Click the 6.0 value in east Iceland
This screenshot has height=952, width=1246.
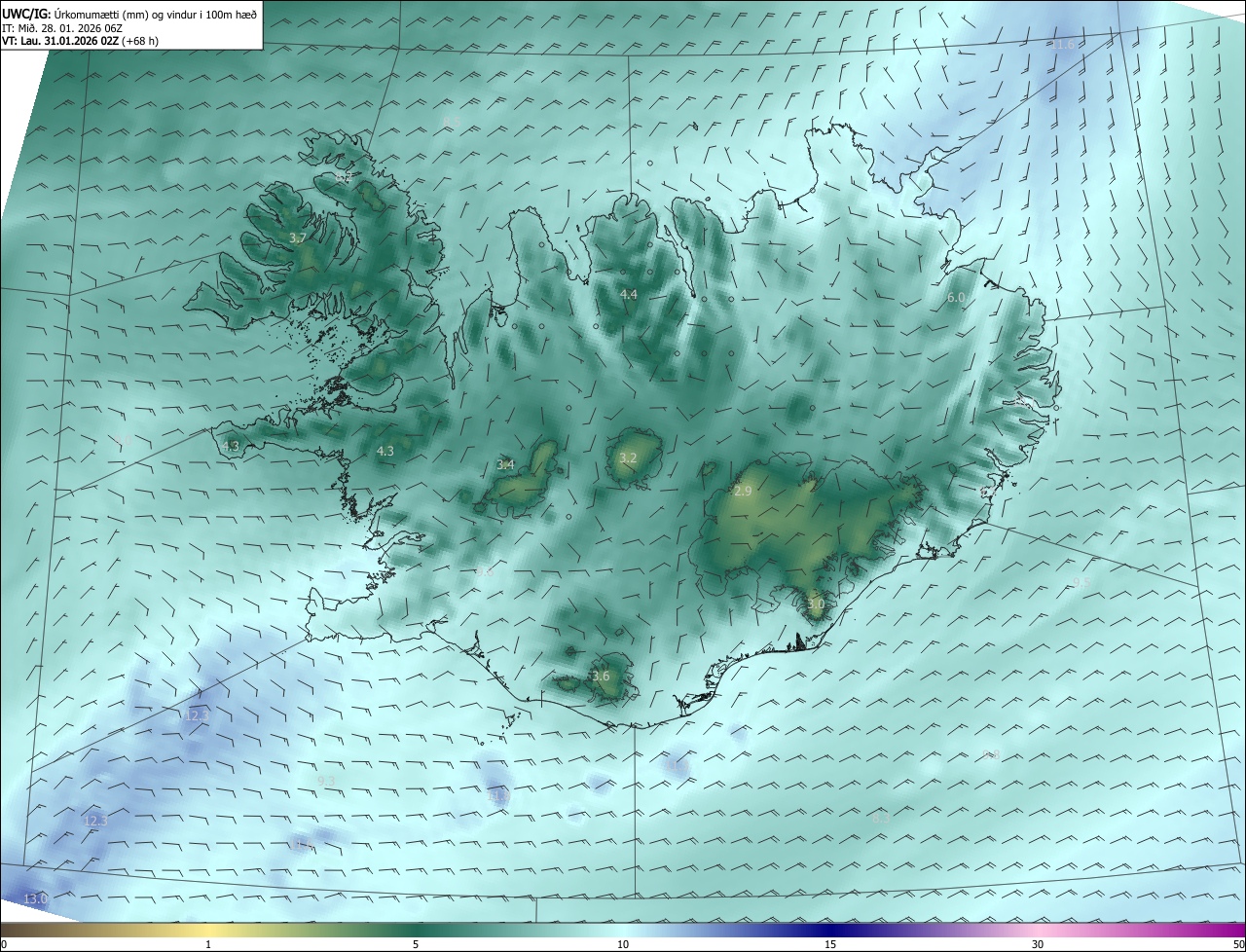pos(956,297)
